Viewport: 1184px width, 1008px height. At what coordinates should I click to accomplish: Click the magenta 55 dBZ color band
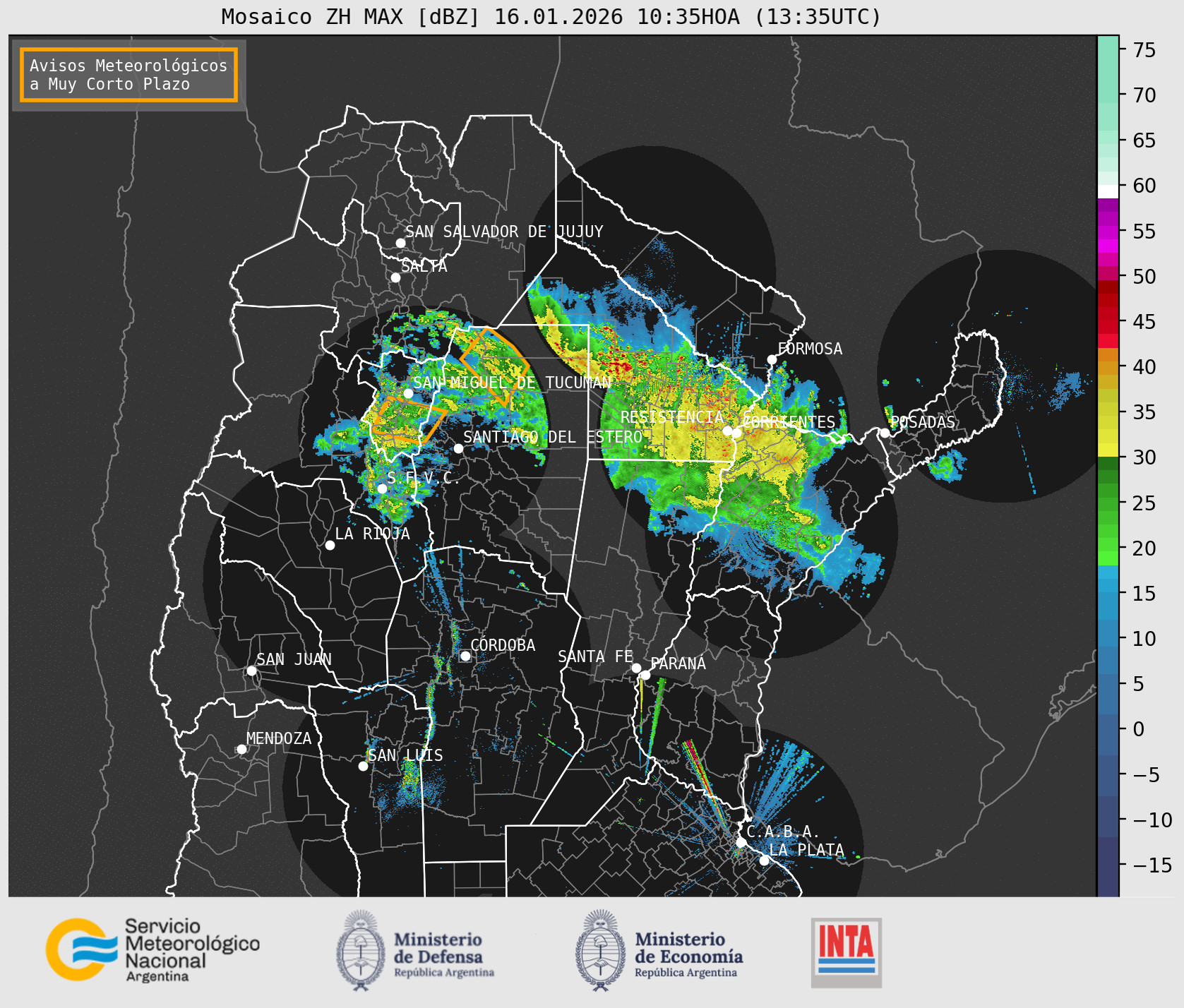pyautogui.click(x=1108, y=233)
